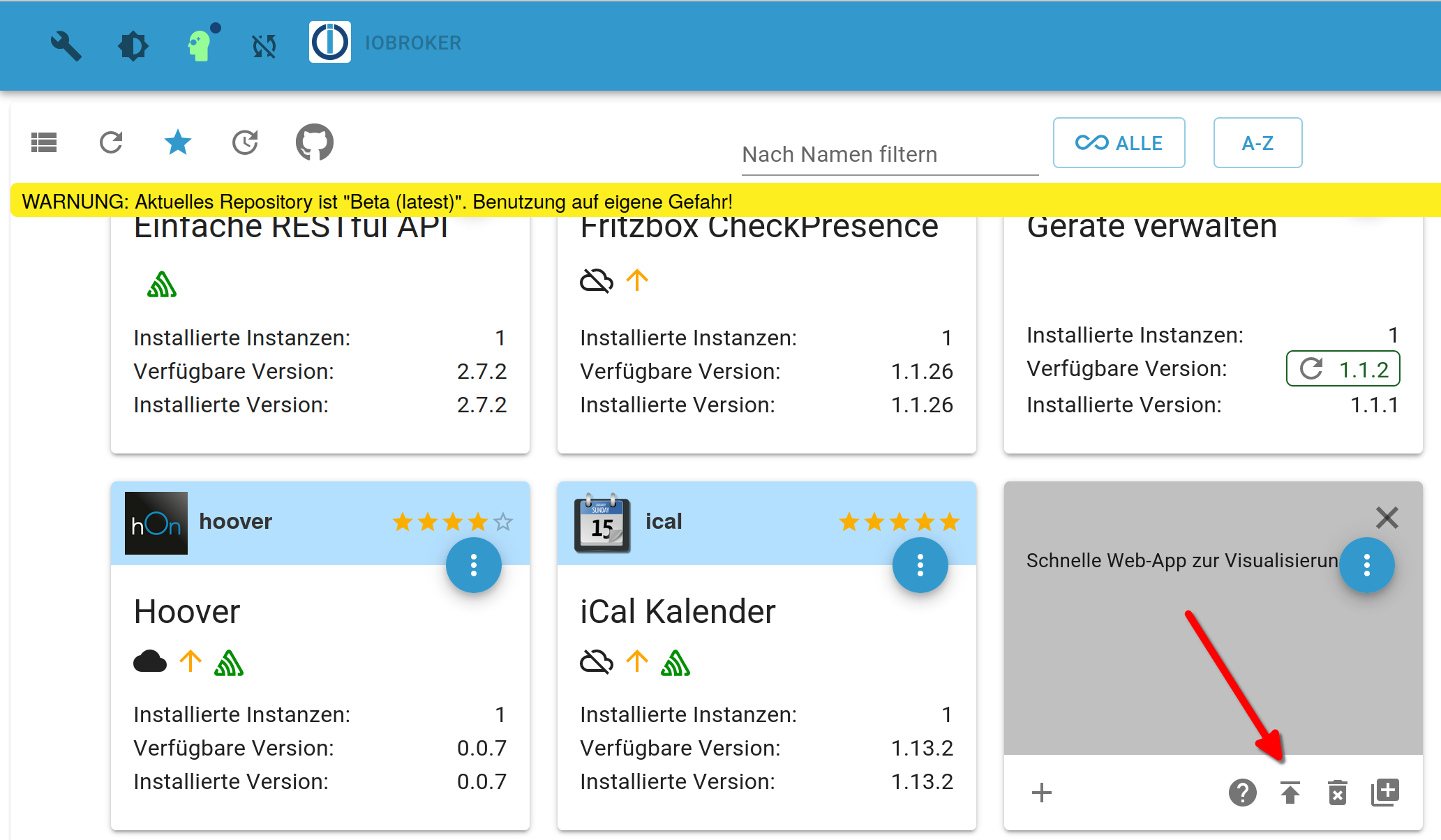
Task: Click available version 0.0.7 on Hoover card
Action: tap(481, 748)
